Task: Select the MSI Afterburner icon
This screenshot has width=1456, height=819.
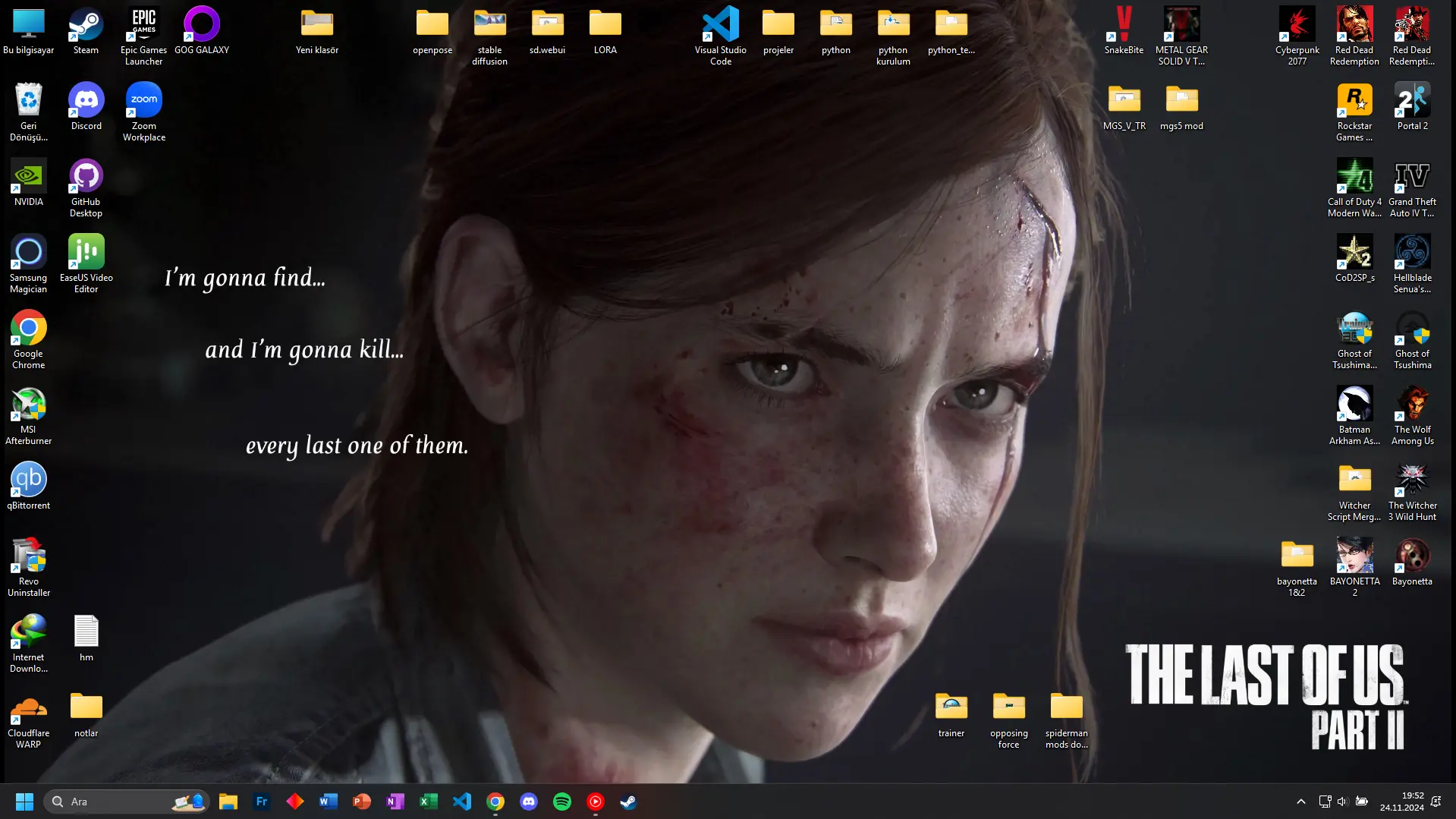Action: 28,416
